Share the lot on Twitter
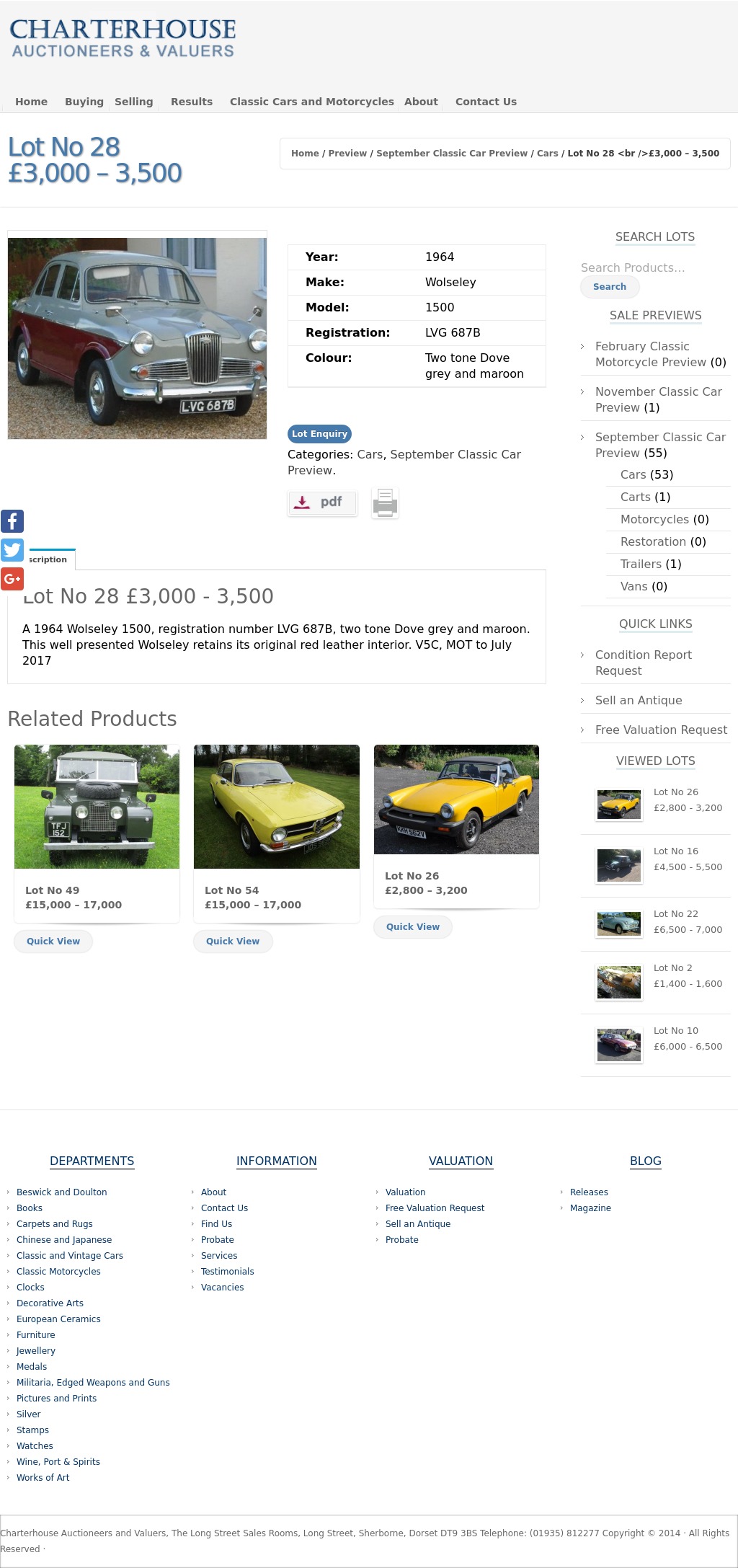738x1568 pixels. (12, 550)
